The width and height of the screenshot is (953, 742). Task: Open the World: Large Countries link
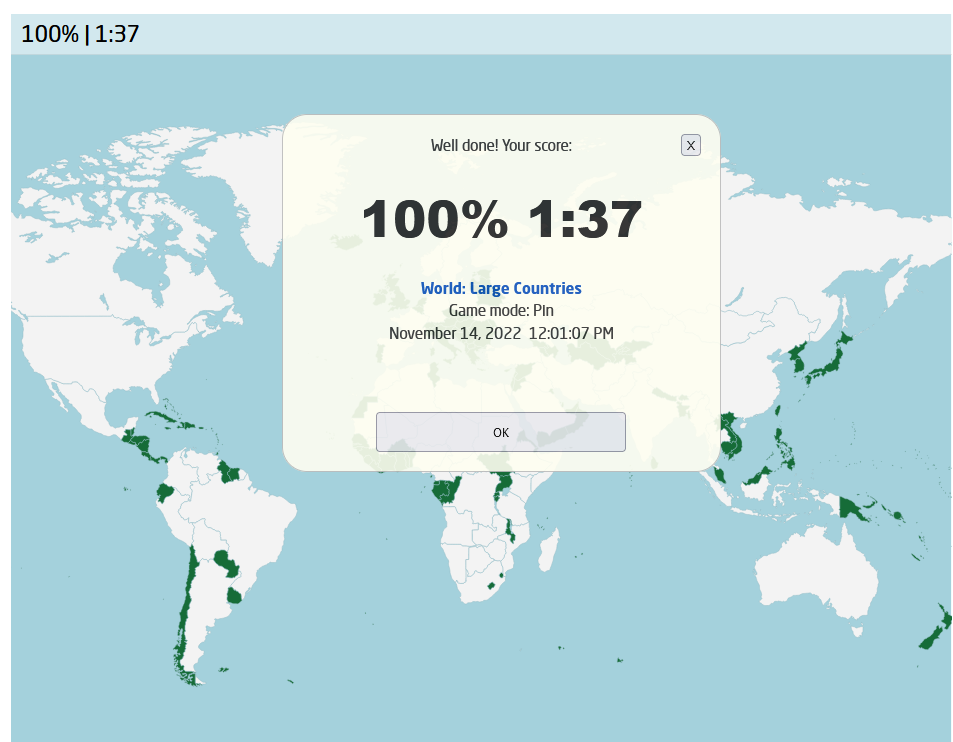pyautogui.click(x=501, y=288)
